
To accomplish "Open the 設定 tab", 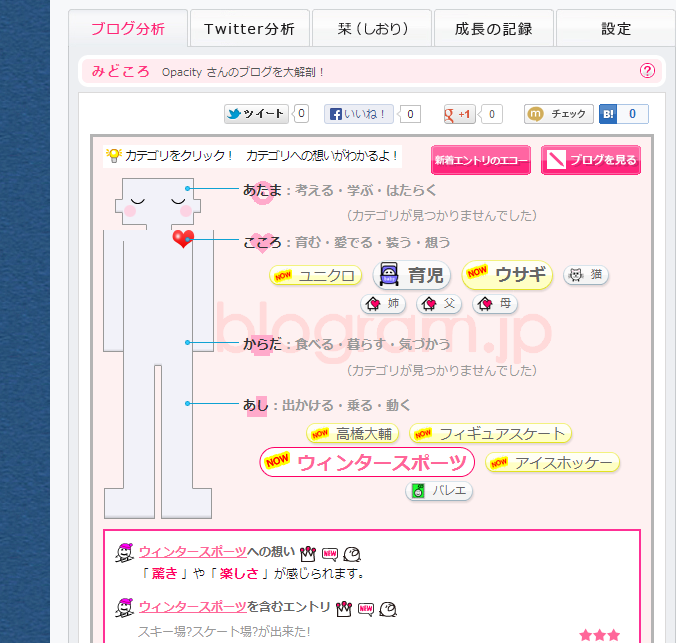I will 616,28.
